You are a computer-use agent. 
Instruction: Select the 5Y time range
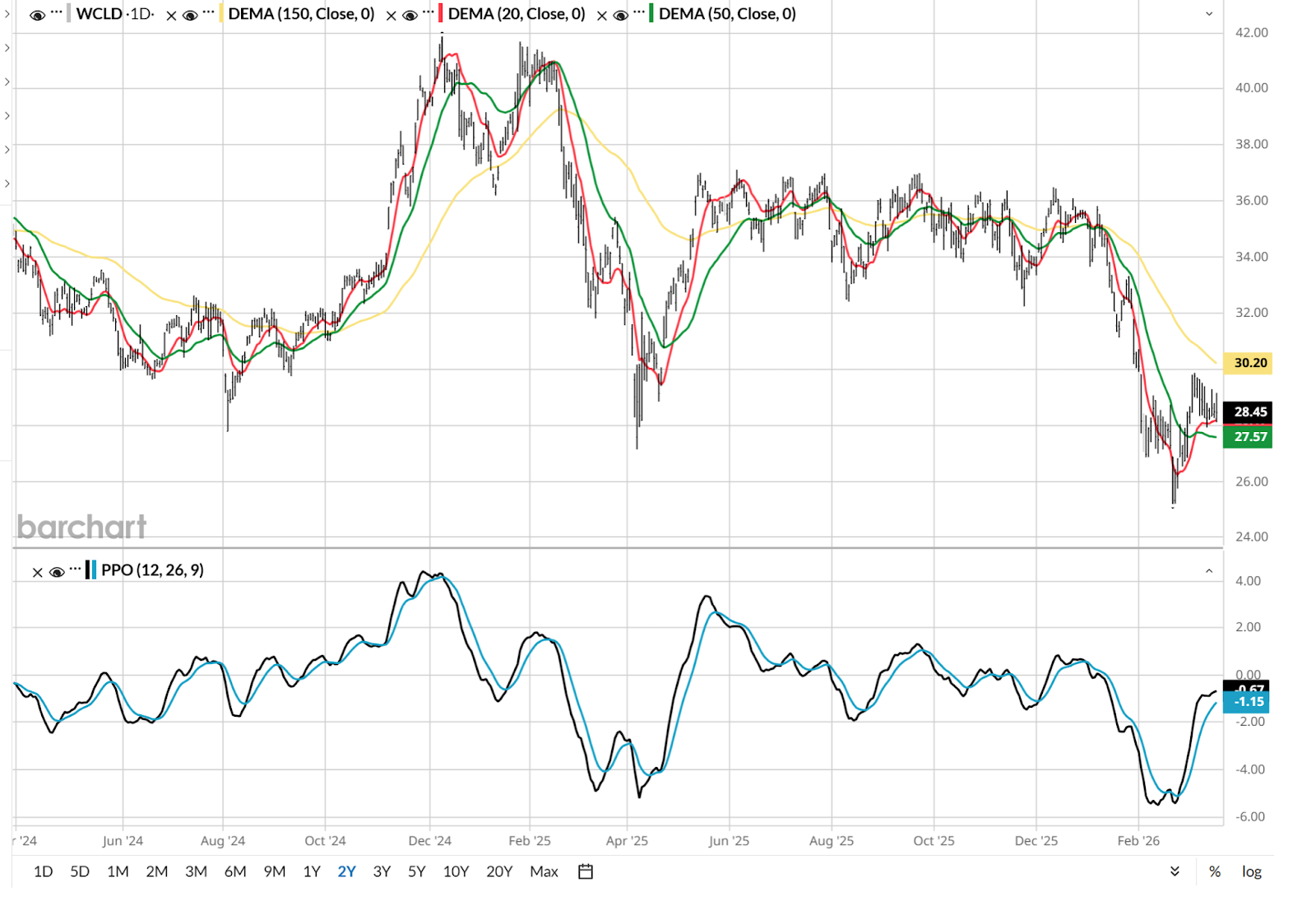417,871
